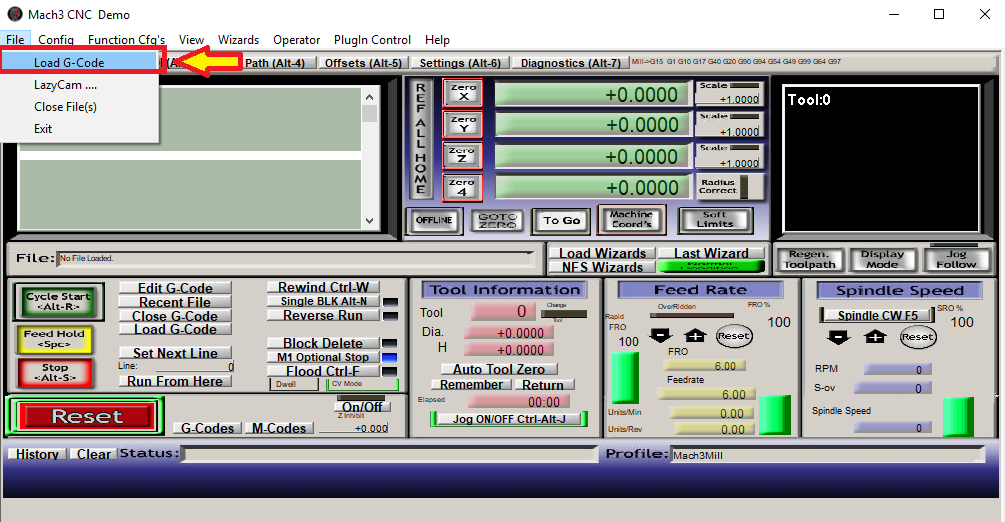Click the X axis DRO value
The width and height of the screenshot is (1005, 522).
click(592, 94)
